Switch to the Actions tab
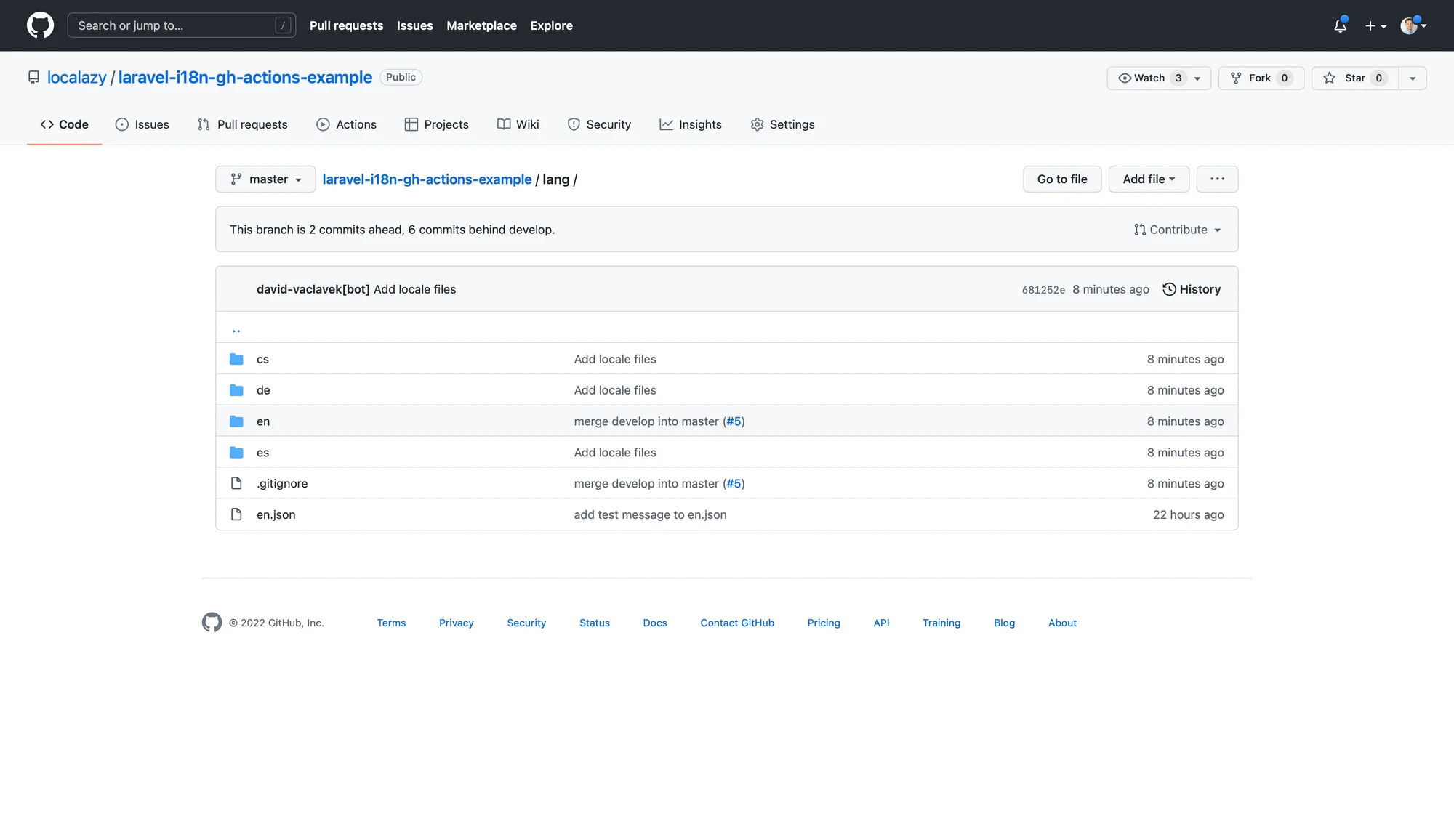 point(347,124)
